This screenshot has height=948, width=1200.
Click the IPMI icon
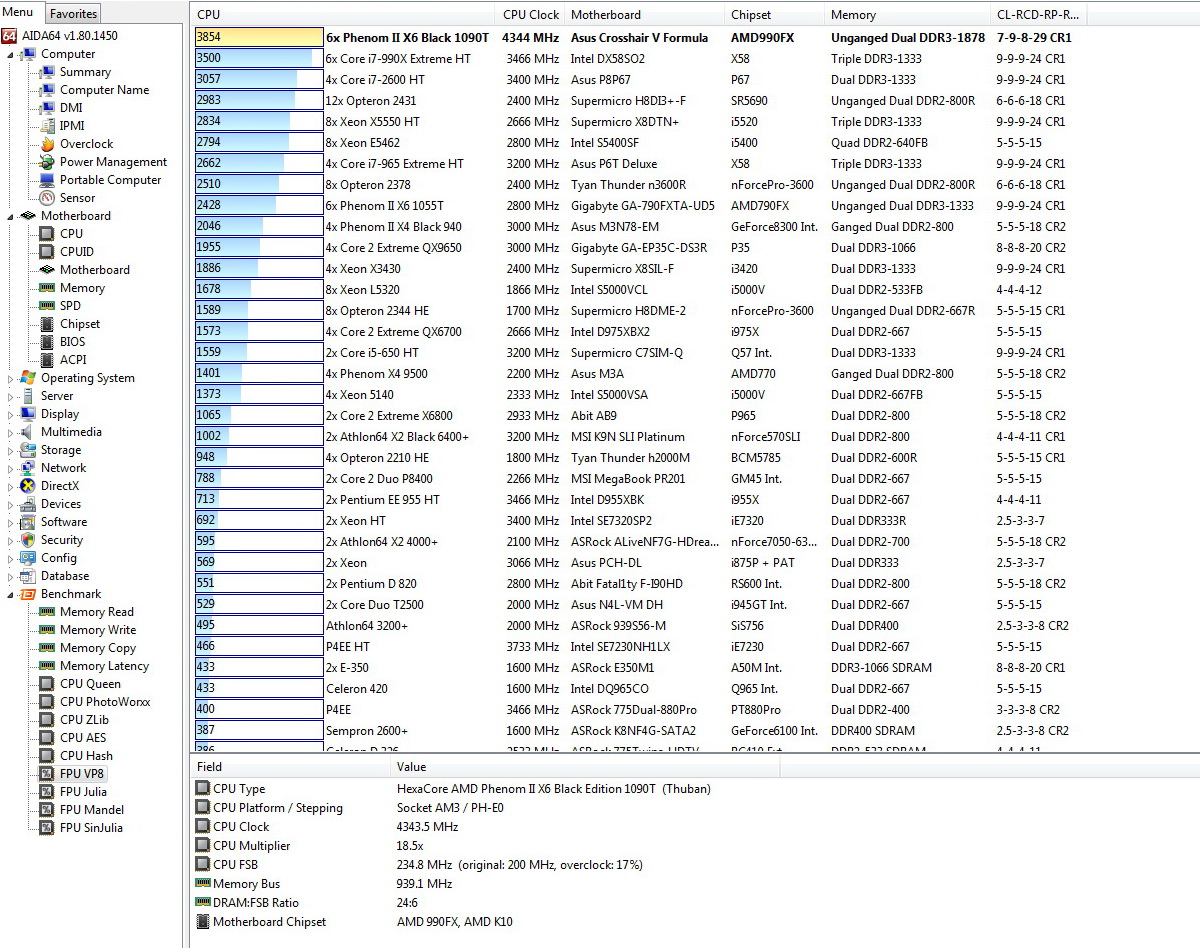click(x=47, y=126)
